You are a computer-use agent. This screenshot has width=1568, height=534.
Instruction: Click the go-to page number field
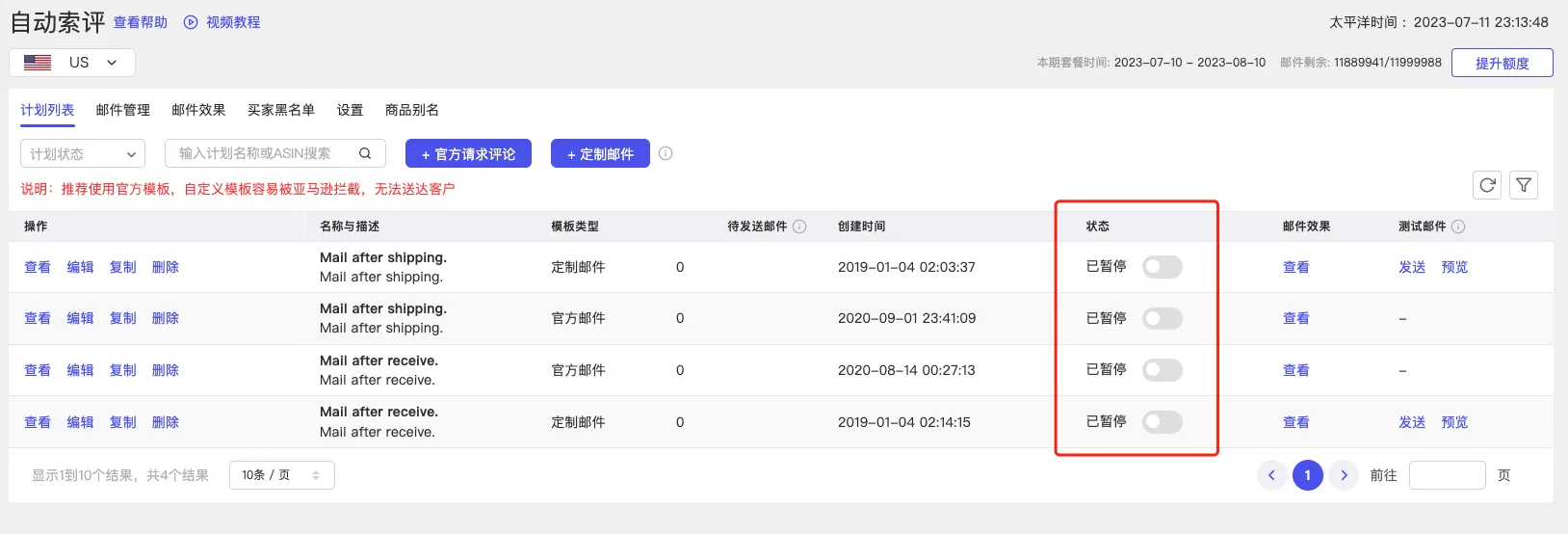pos(1448,475)
